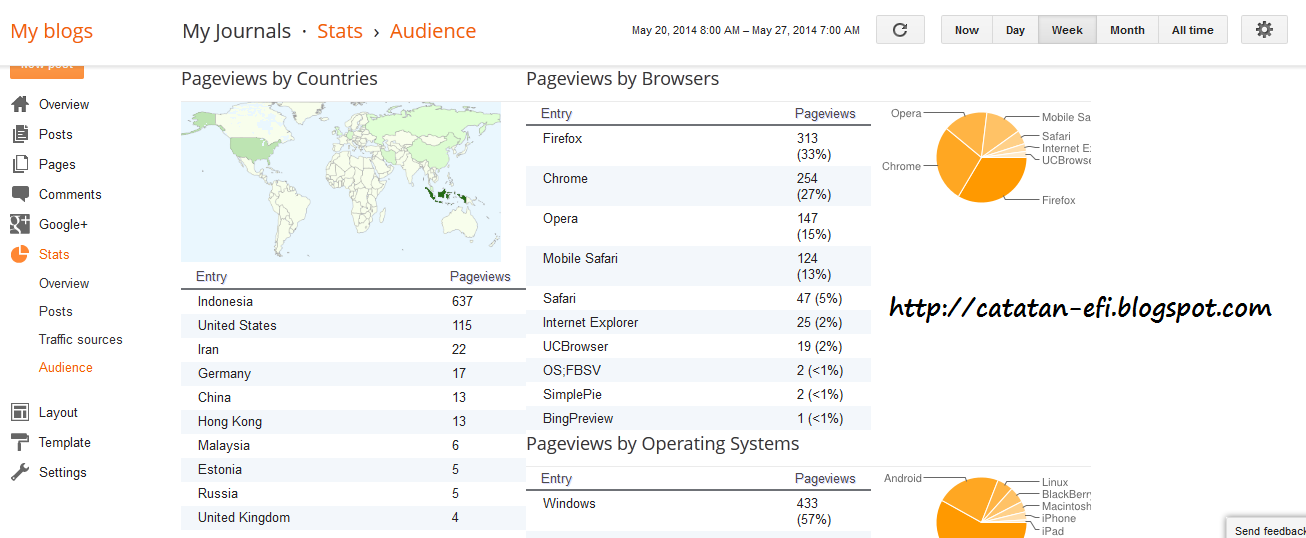Click Hong Kong country row
Image resolution: width=1306 pixels, height=538 pixels.
(353, 421)
